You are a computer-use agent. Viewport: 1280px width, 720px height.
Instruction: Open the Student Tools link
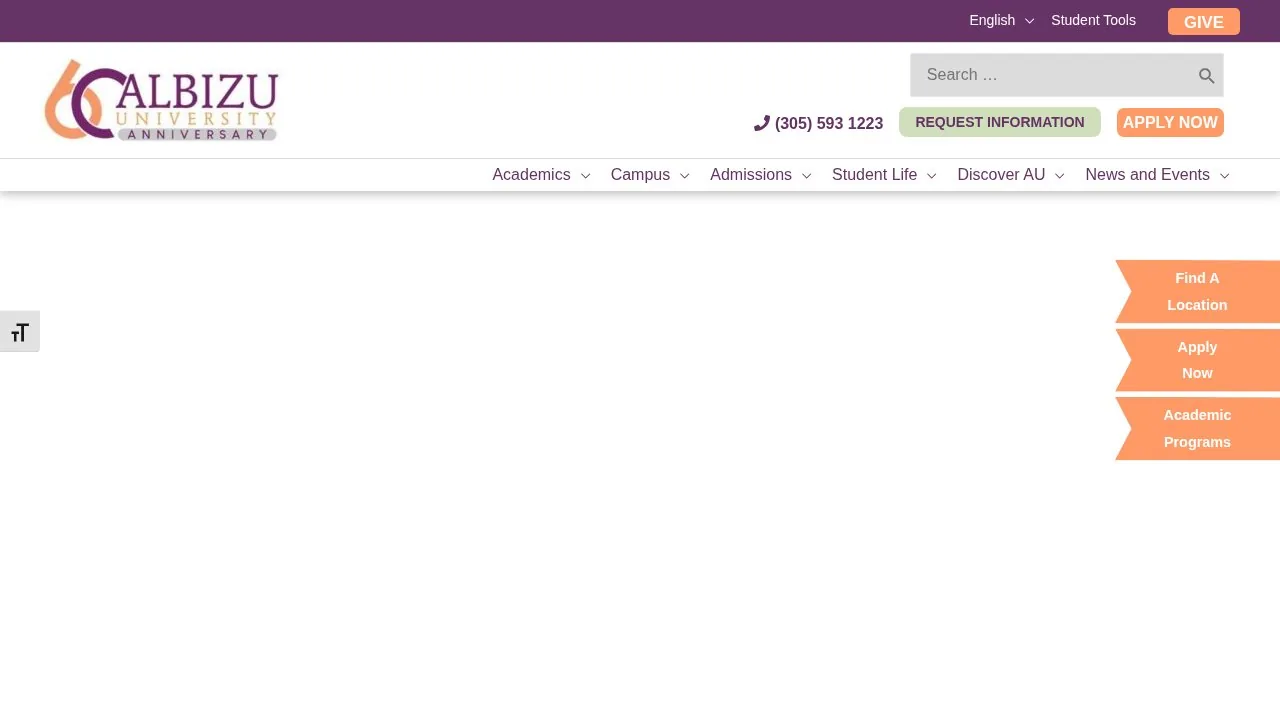coord(1093,20)
